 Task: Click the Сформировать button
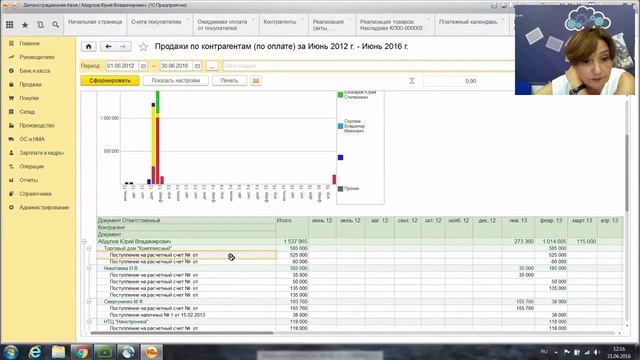(110, 81)
